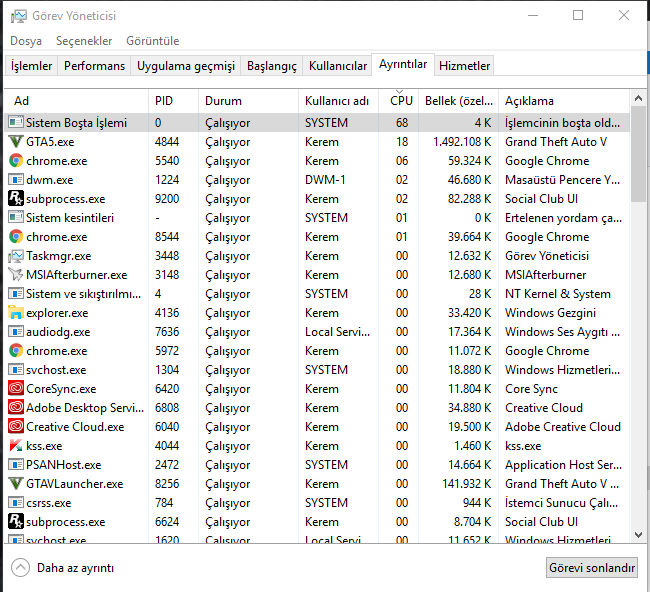The height and width of the screenshot is (592, 650).
Task: Select the Local Servi... cell for audiodg.exe
Action: tap(337, 332)
